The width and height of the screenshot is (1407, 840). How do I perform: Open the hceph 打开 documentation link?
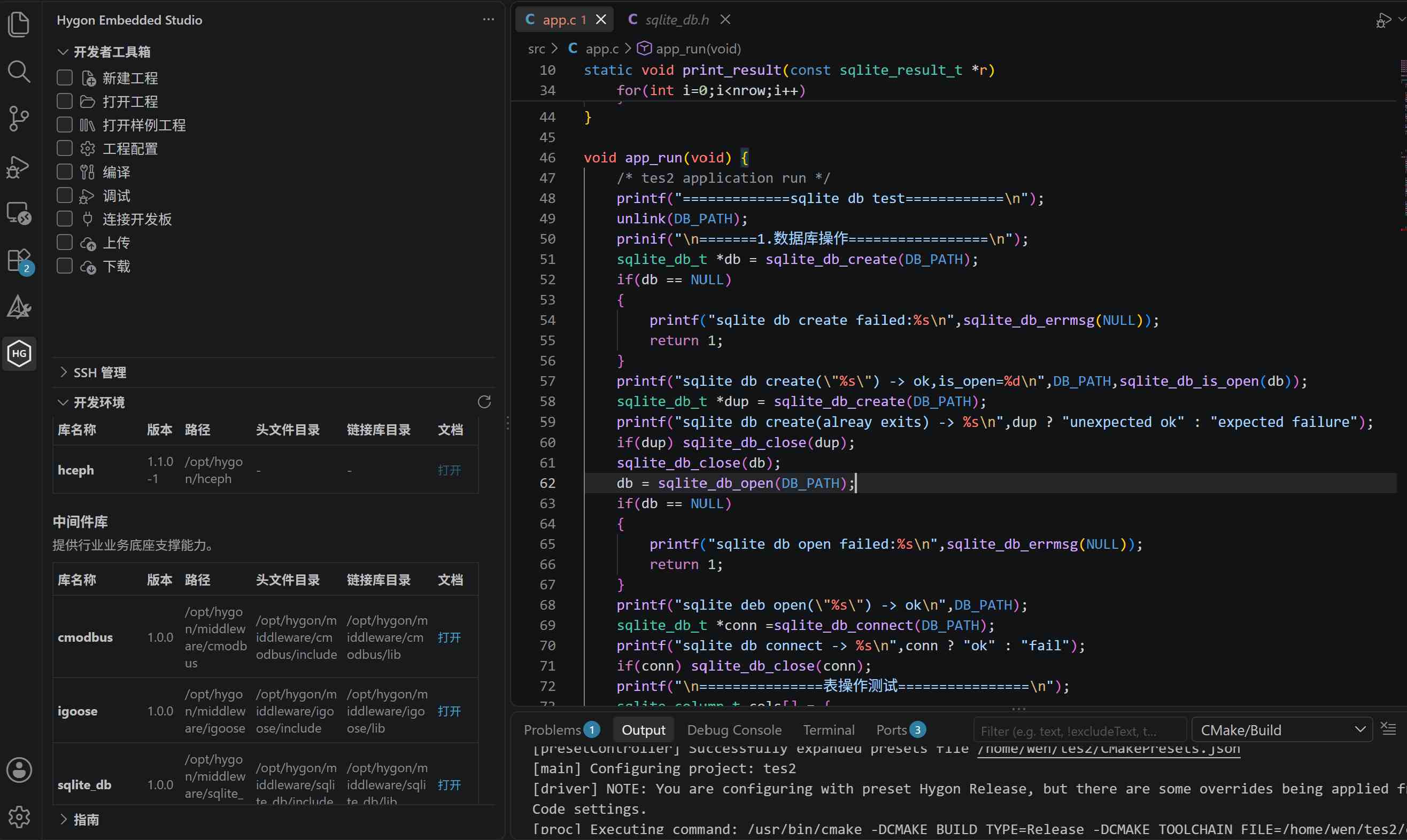[450, 470]
